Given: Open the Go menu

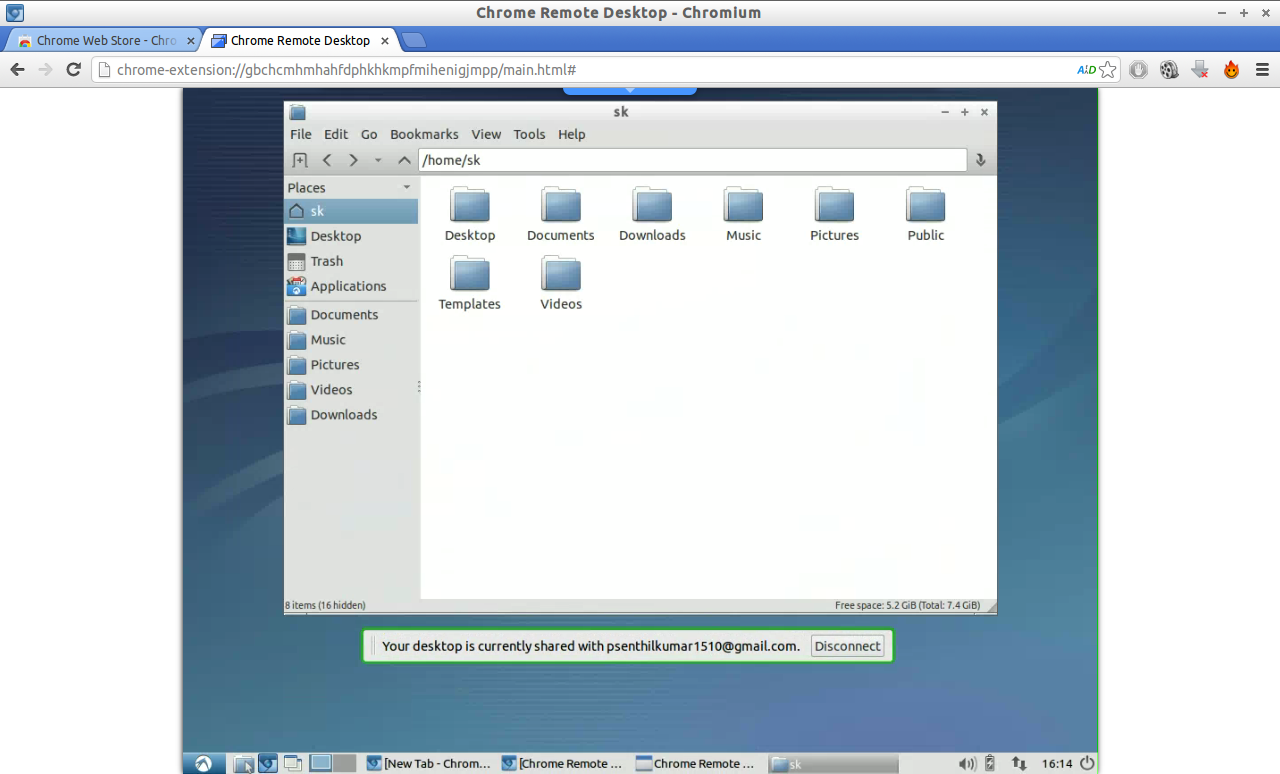Looking at the screenshot, I should [x=369, y=134].
